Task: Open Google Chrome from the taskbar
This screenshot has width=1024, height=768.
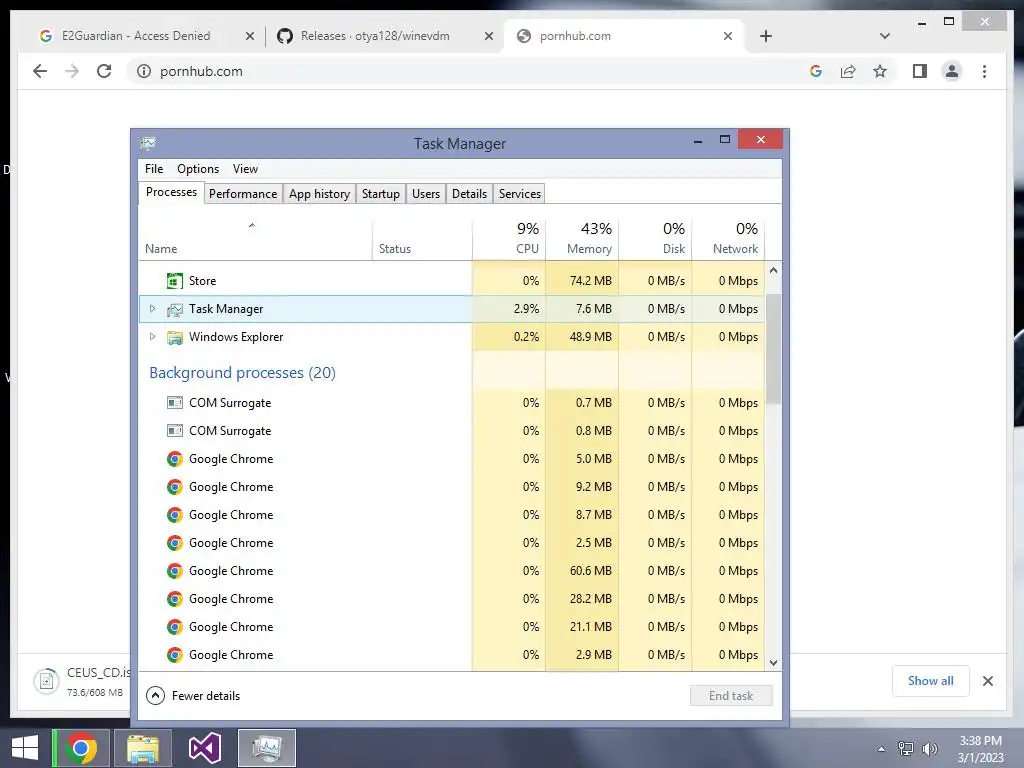Action: [x=80, y=748]
